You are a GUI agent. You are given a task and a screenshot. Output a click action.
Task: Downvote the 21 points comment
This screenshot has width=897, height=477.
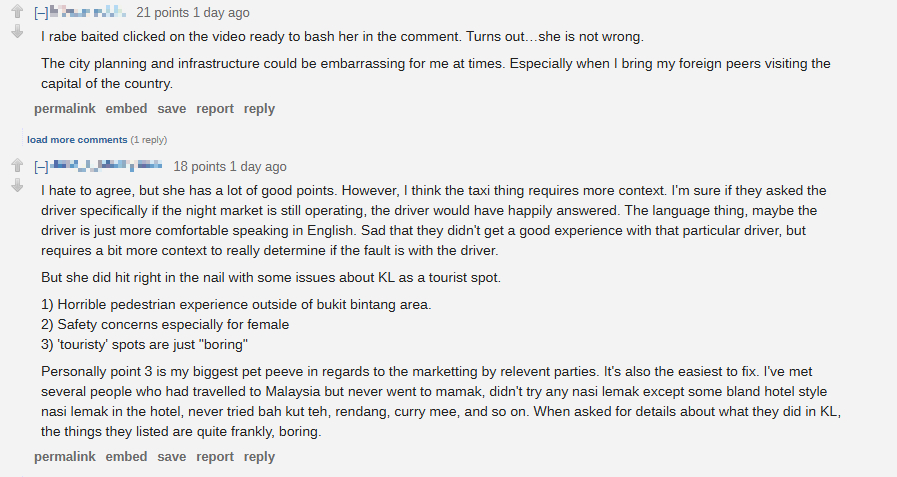click(16, 32)
